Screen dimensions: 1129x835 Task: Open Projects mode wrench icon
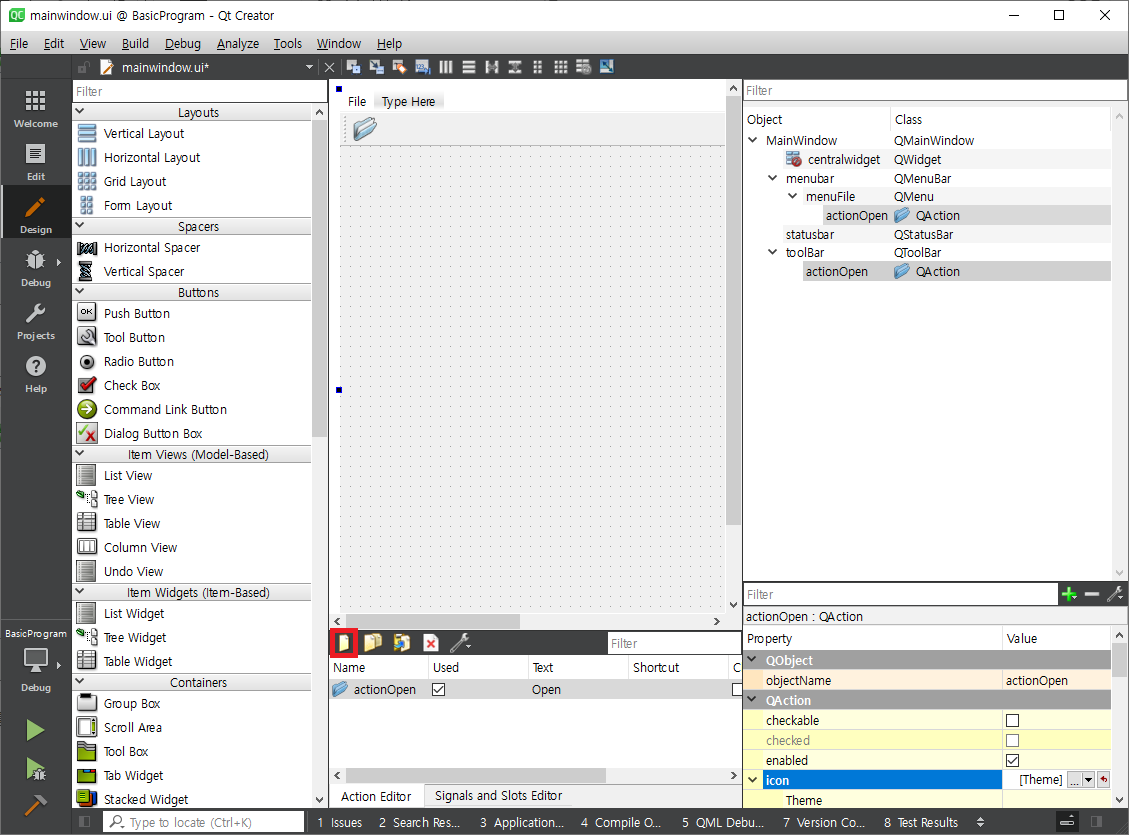pos(36,321)
